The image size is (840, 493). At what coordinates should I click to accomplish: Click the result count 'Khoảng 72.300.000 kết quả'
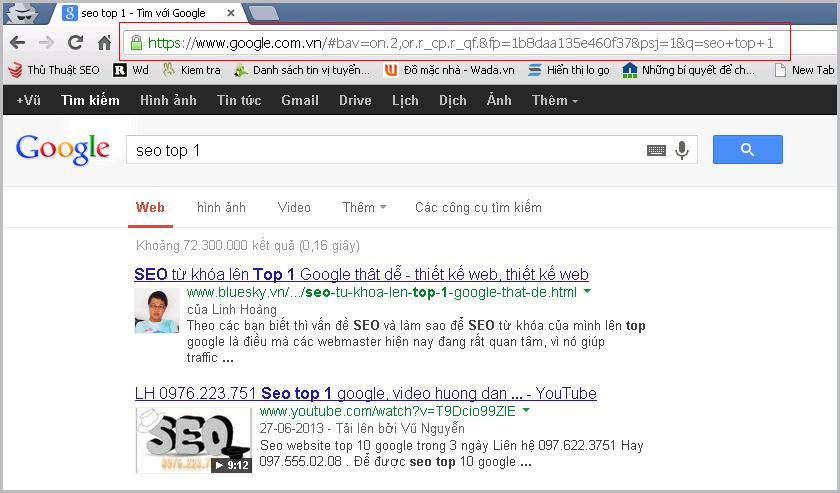click(x=248, y=245)
